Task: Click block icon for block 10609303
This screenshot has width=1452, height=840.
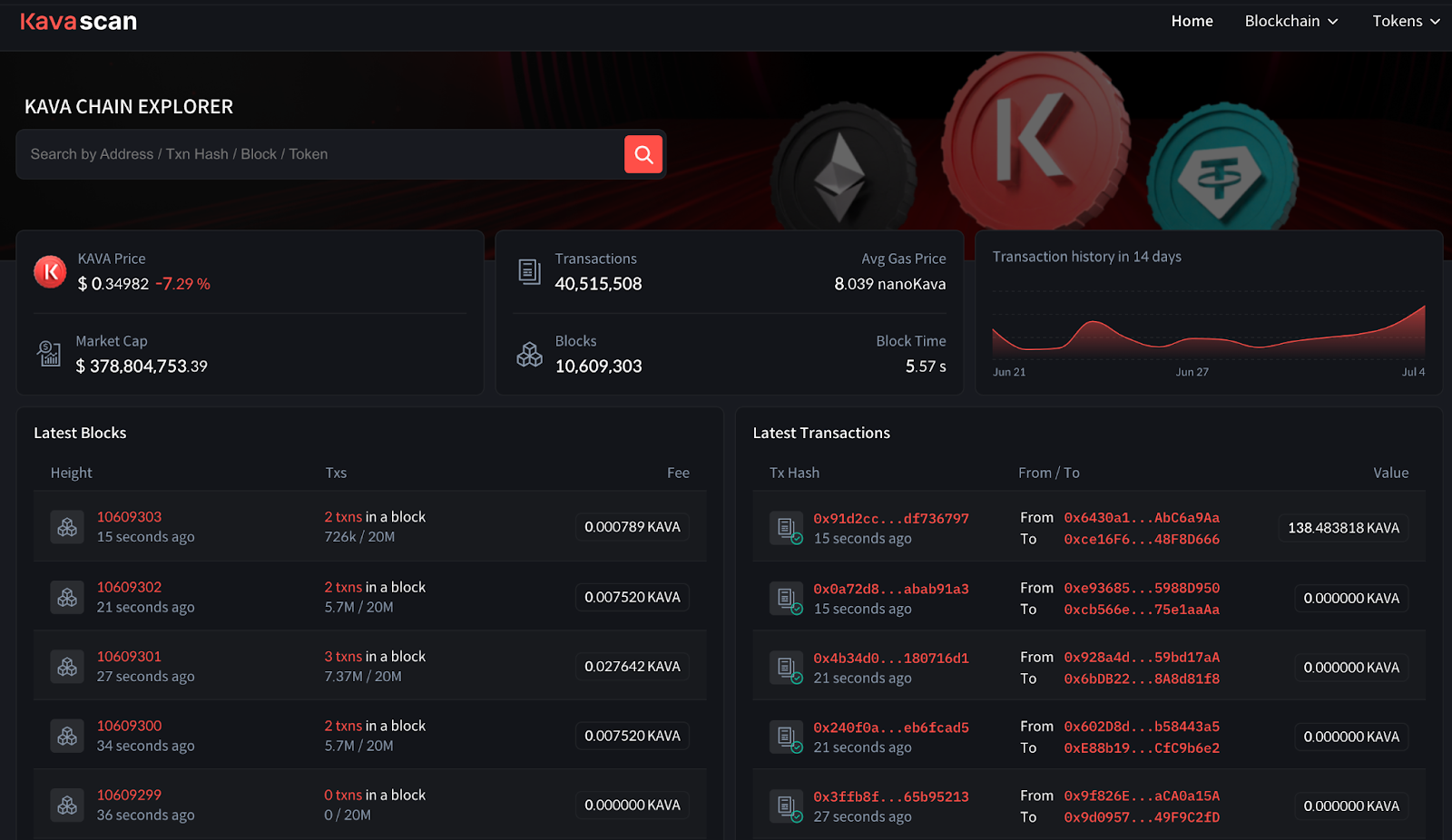Action: coord(67,527)
